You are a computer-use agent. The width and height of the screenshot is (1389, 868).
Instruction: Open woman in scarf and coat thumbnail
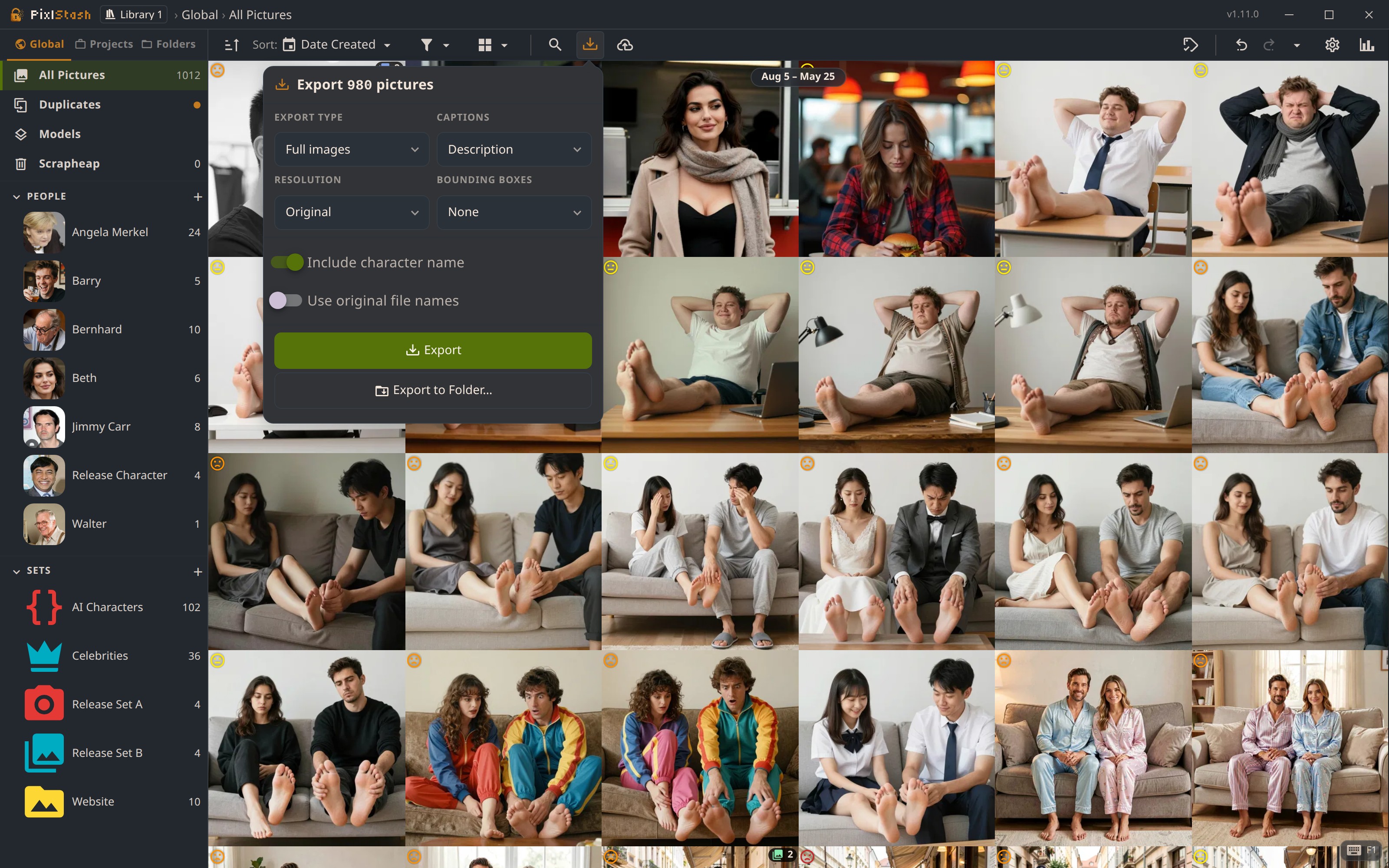coord(700,159)
